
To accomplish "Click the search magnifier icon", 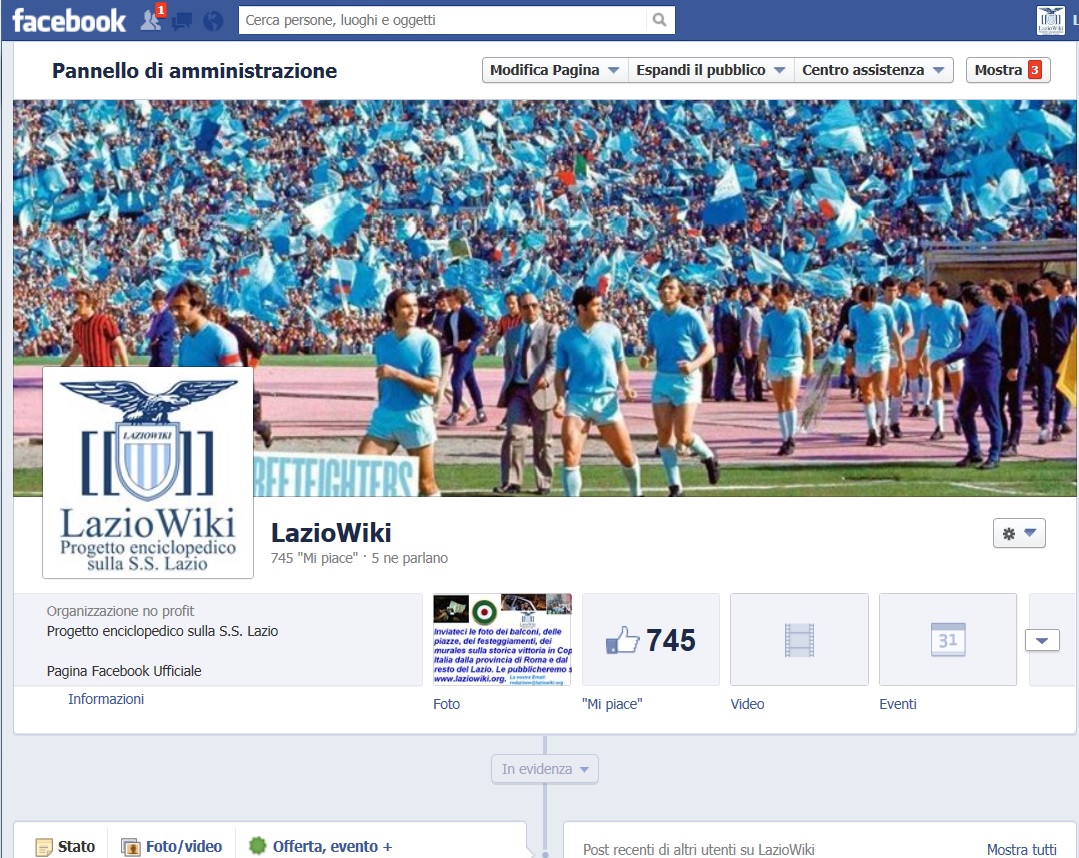I will (659, 20).
